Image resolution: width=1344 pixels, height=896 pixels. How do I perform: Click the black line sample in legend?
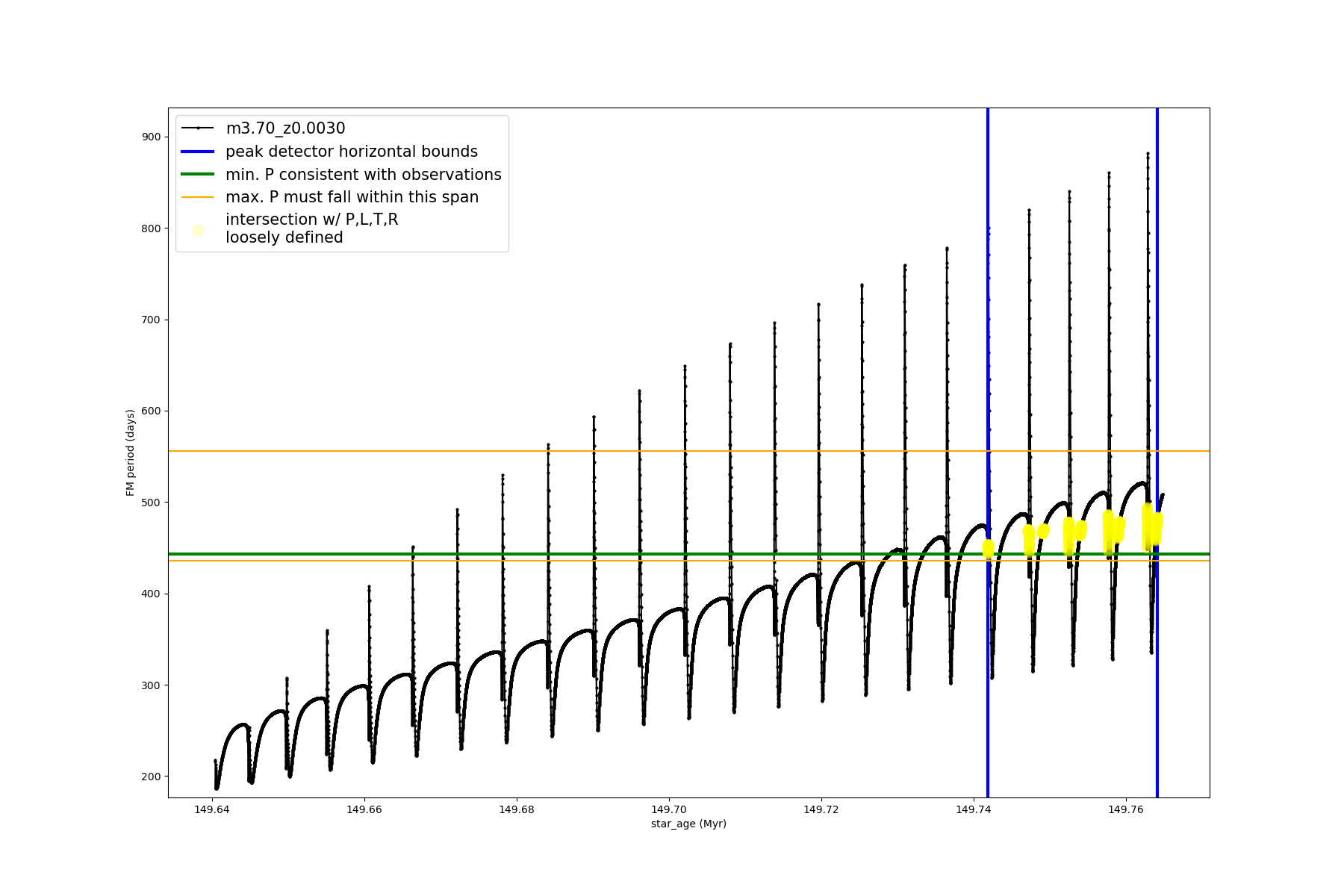[198, 128]
